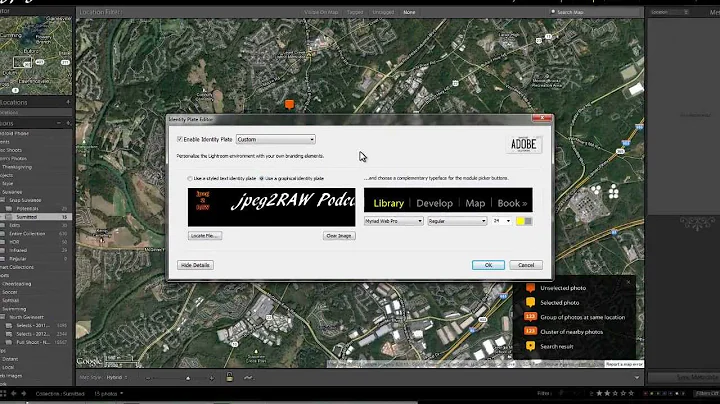Click the Clear Image button
This screenshot has height=404, width=720.
[x=339, y=236]
